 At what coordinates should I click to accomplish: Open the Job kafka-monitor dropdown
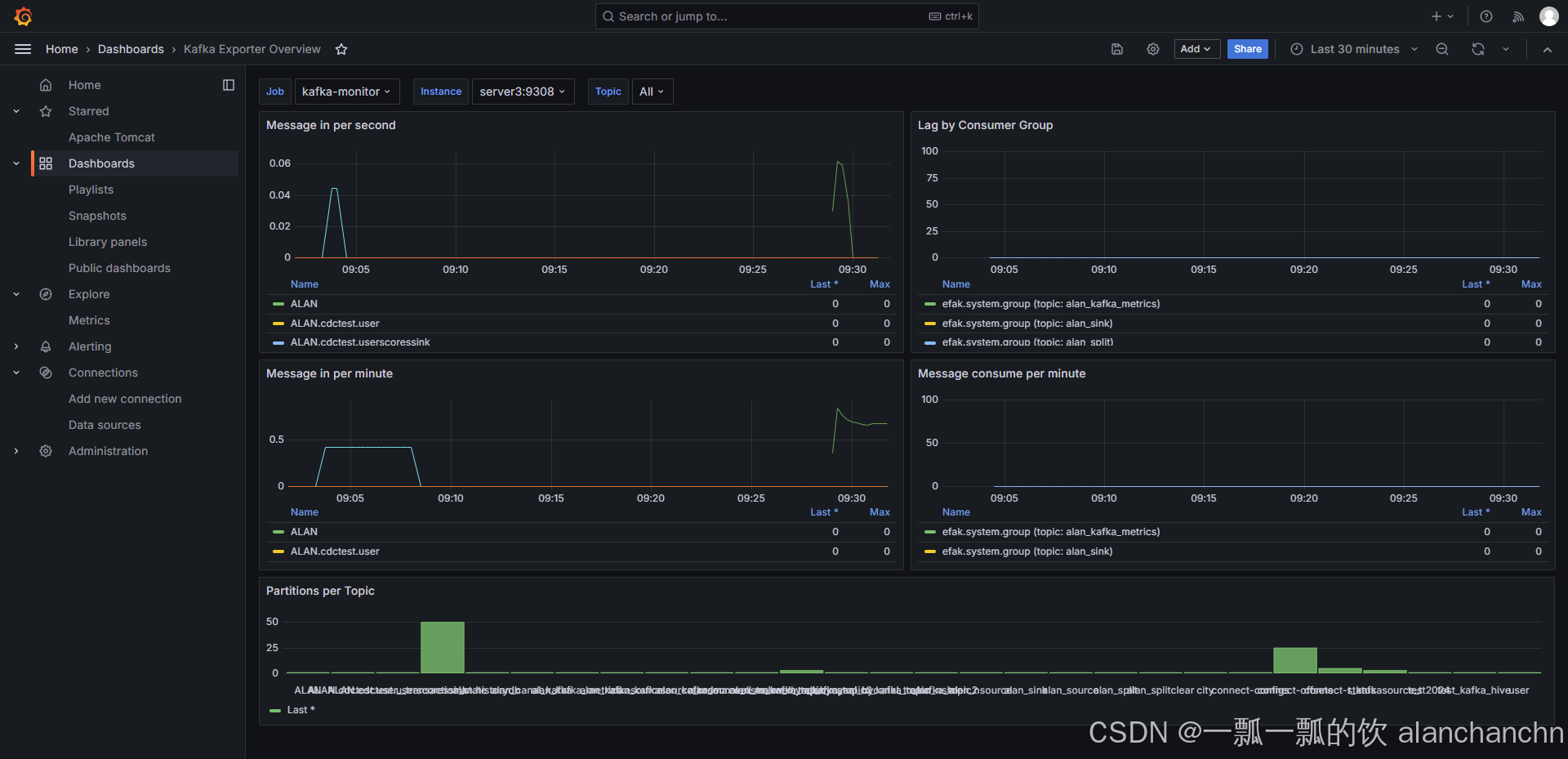pos(346,92)
